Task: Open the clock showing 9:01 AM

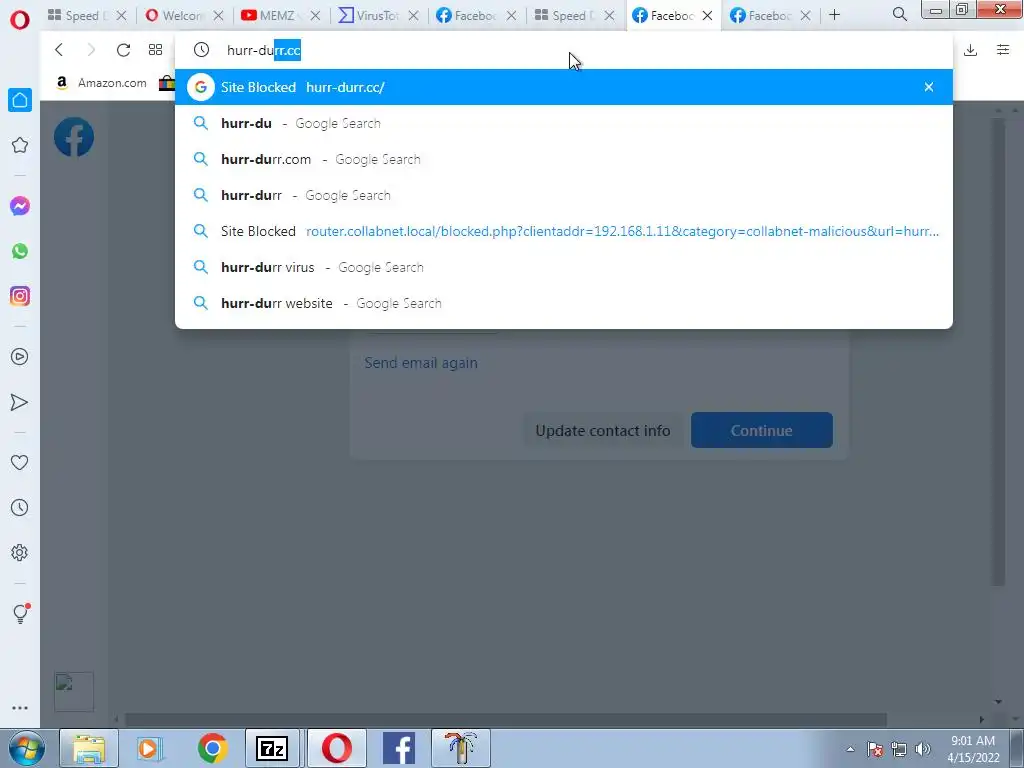Action: pyautogui.click(x=973, y=749)
